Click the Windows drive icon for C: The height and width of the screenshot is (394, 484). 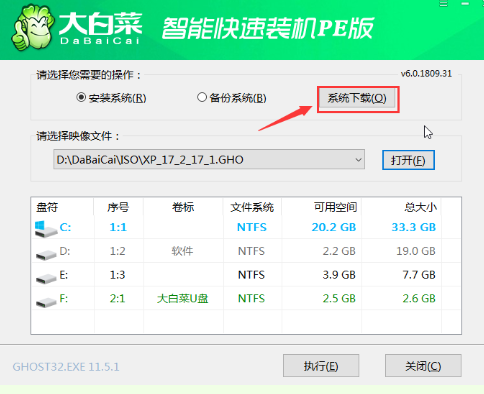click(x=46, y=230)
